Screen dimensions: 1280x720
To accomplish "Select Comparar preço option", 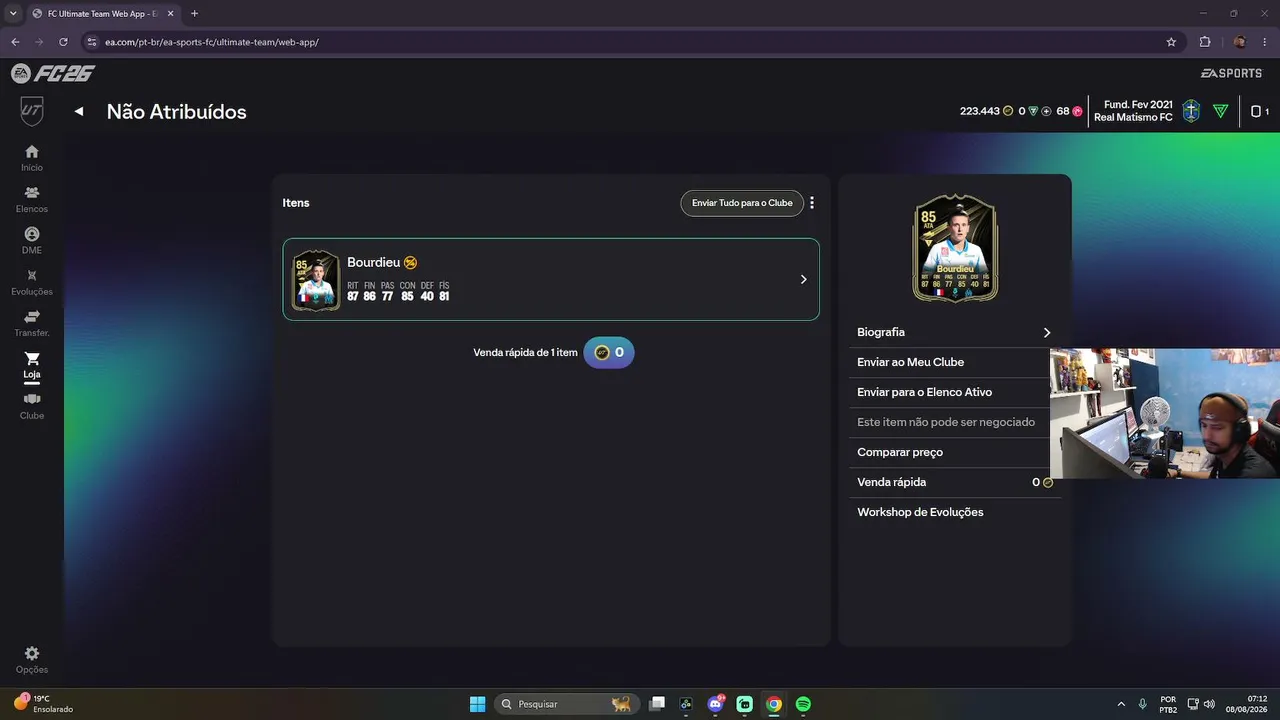I will point(955,452).
